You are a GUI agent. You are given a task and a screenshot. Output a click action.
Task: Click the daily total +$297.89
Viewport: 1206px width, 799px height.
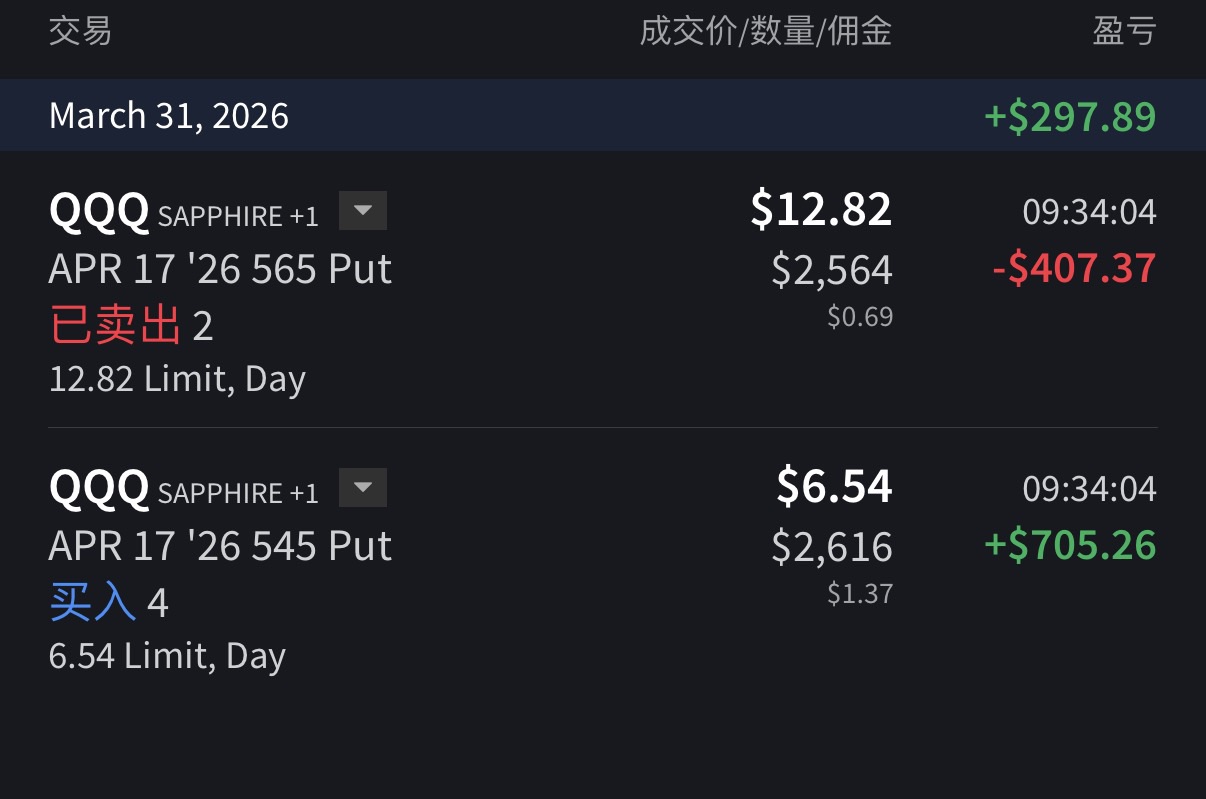(1070, 116)
